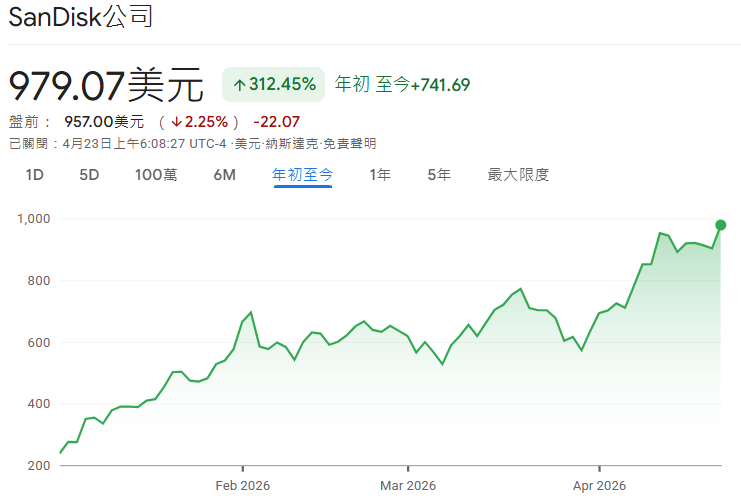The height and width of the screenshot is (499, 741).
Task: Choose the 1年 range tab
Action: point(380,175)
